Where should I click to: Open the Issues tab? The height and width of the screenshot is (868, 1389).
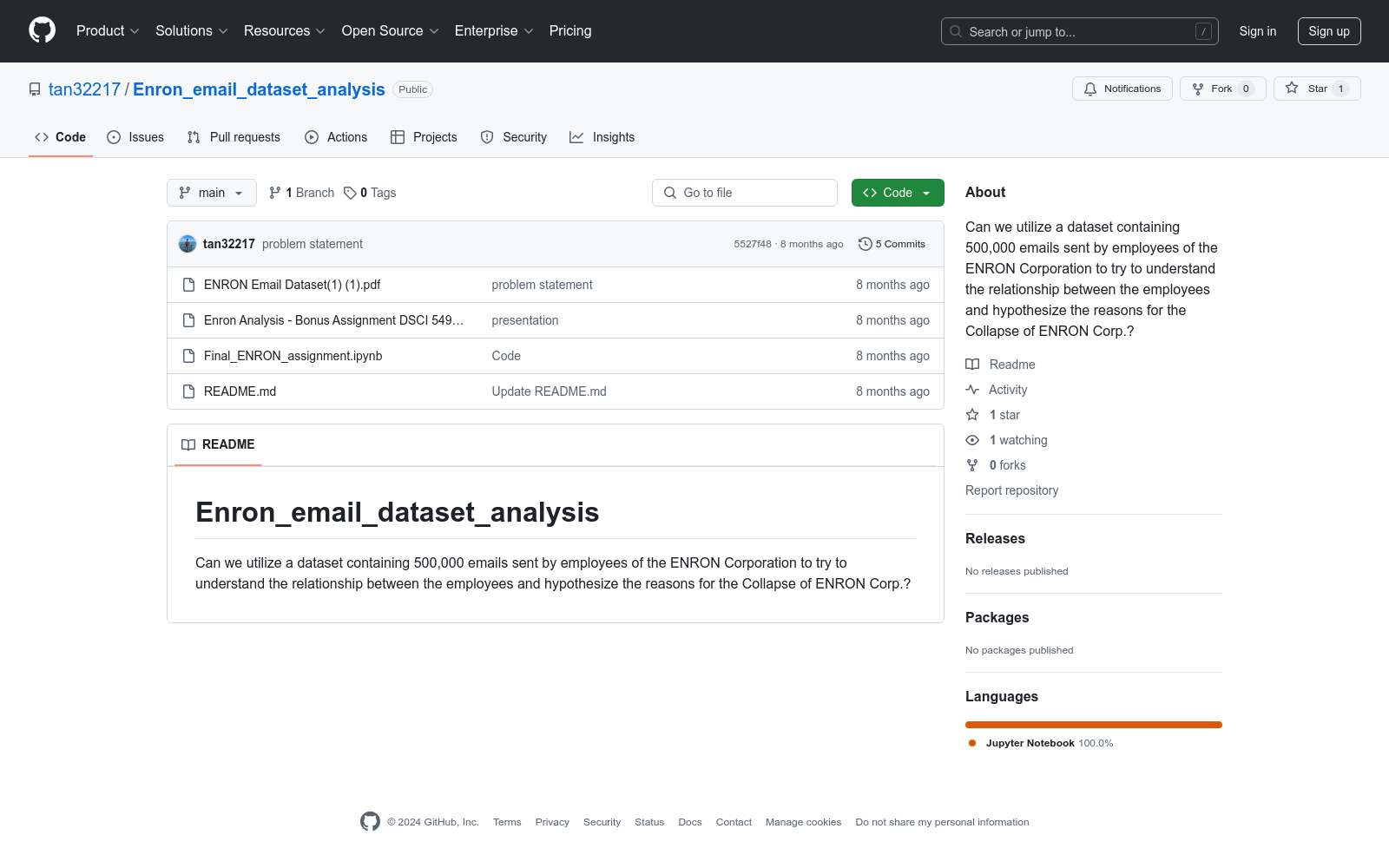(x=135, y=137)
